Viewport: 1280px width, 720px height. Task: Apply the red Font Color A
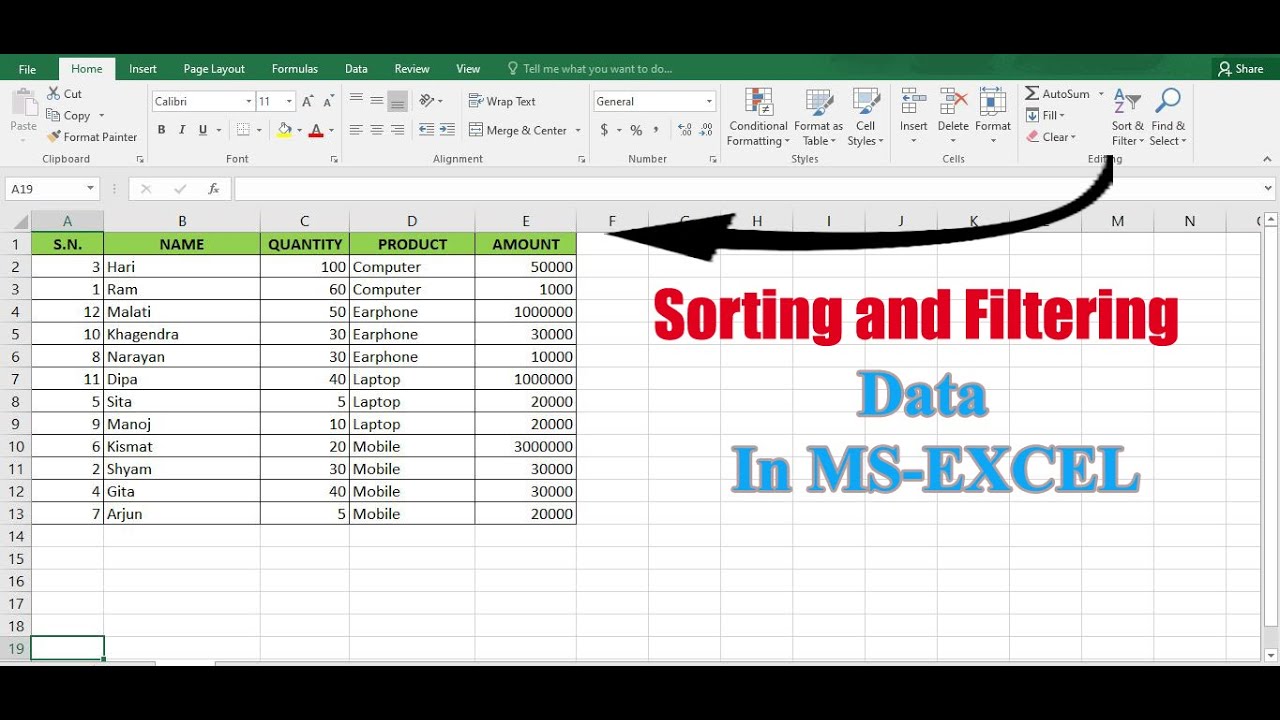316,130
